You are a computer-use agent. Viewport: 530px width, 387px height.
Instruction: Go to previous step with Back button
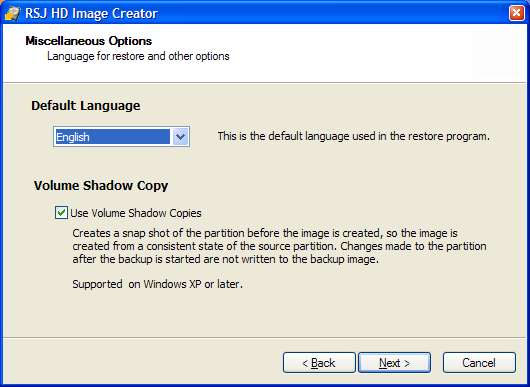tap(319, 363)
